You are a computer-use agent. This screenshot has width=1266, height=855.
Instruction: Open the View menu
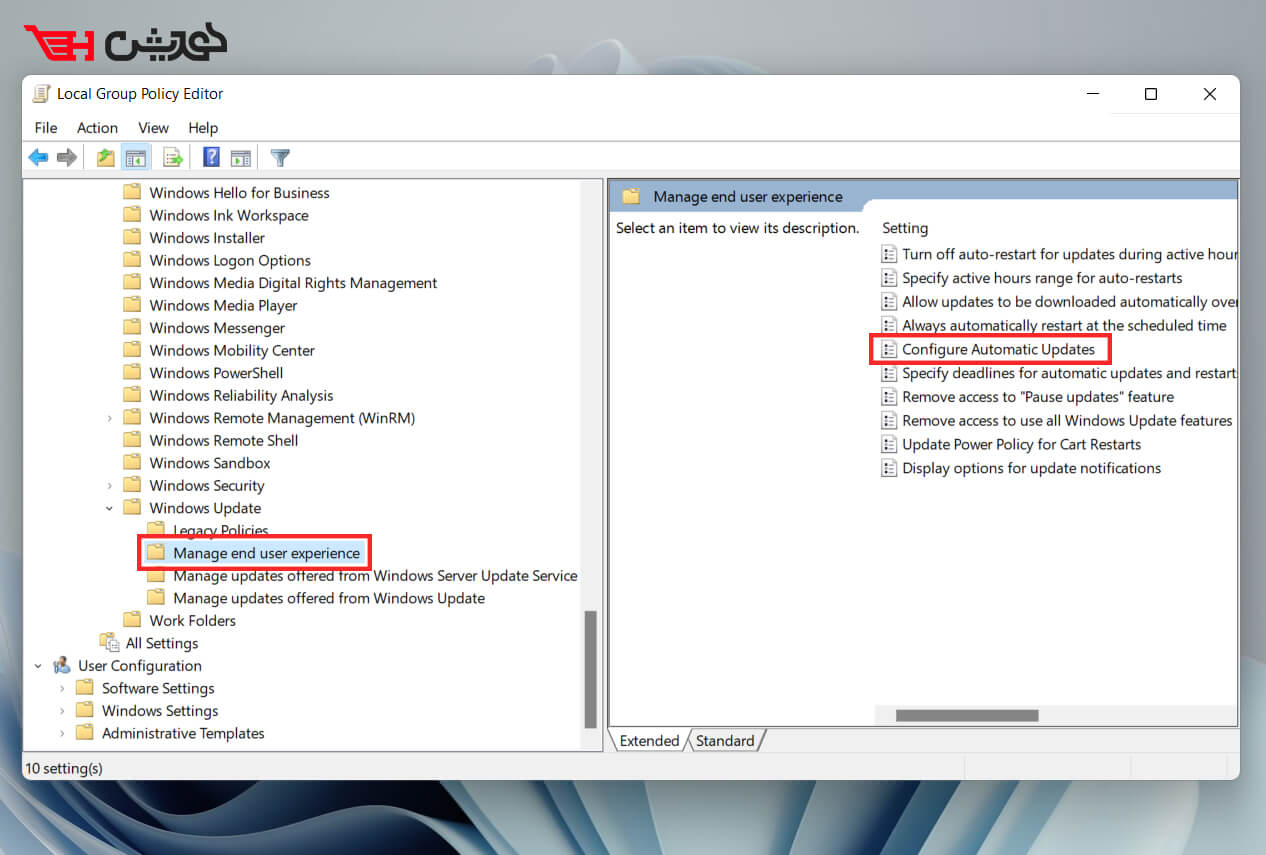[x=153, y=128]
